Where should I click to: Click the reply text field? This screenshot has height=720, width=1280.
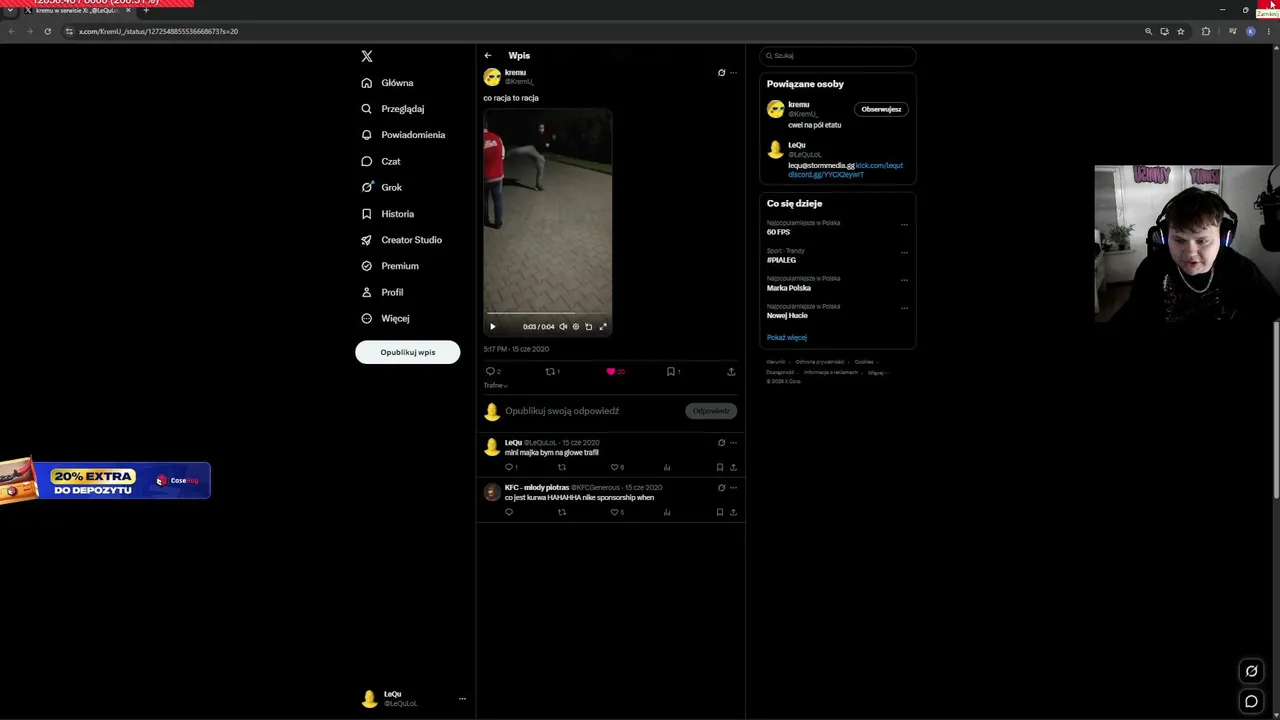(592, 411)
